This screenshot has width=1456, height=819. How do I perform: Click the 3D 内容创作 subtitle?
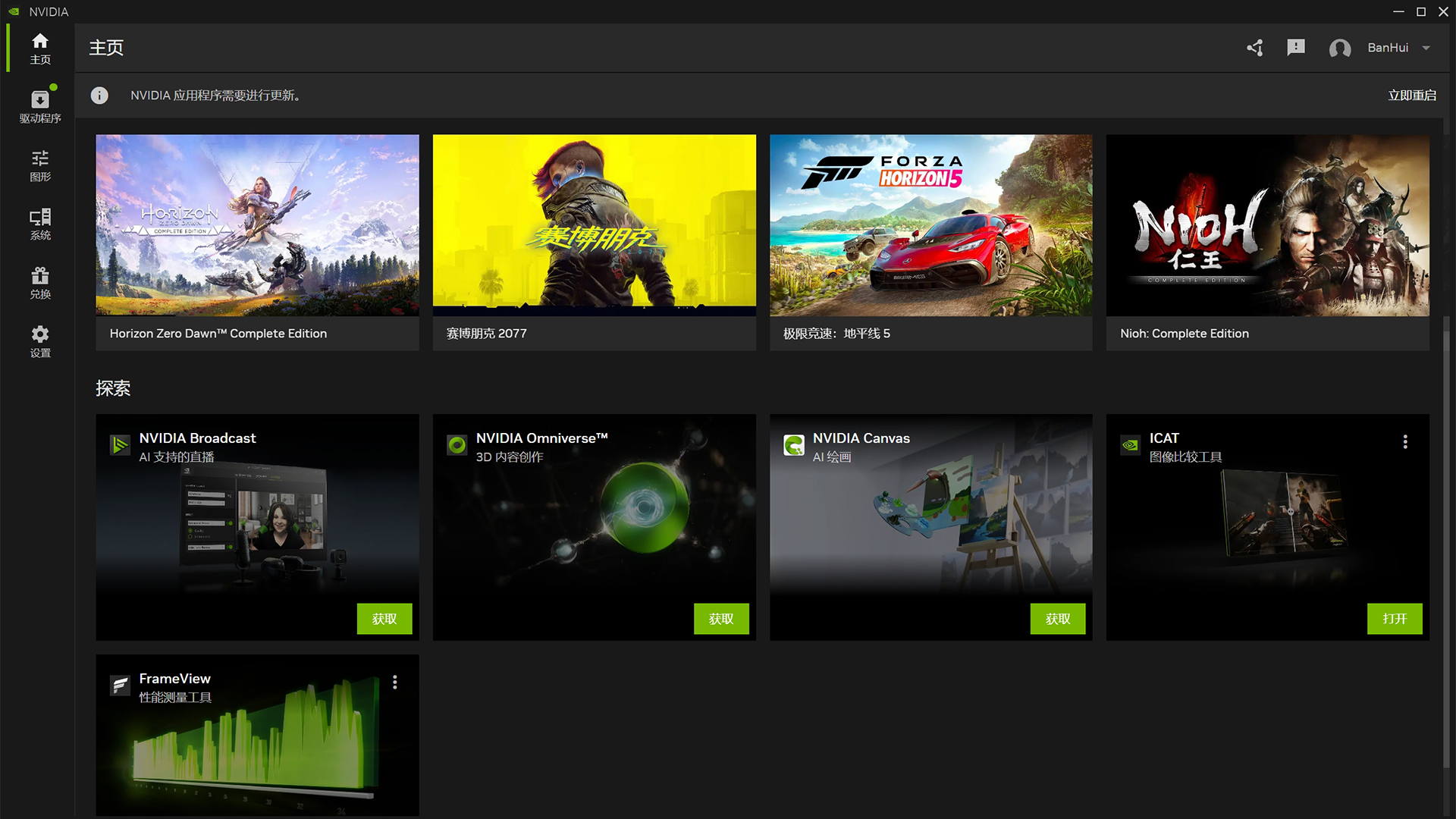pyautogui.click(x=510, y=457)
